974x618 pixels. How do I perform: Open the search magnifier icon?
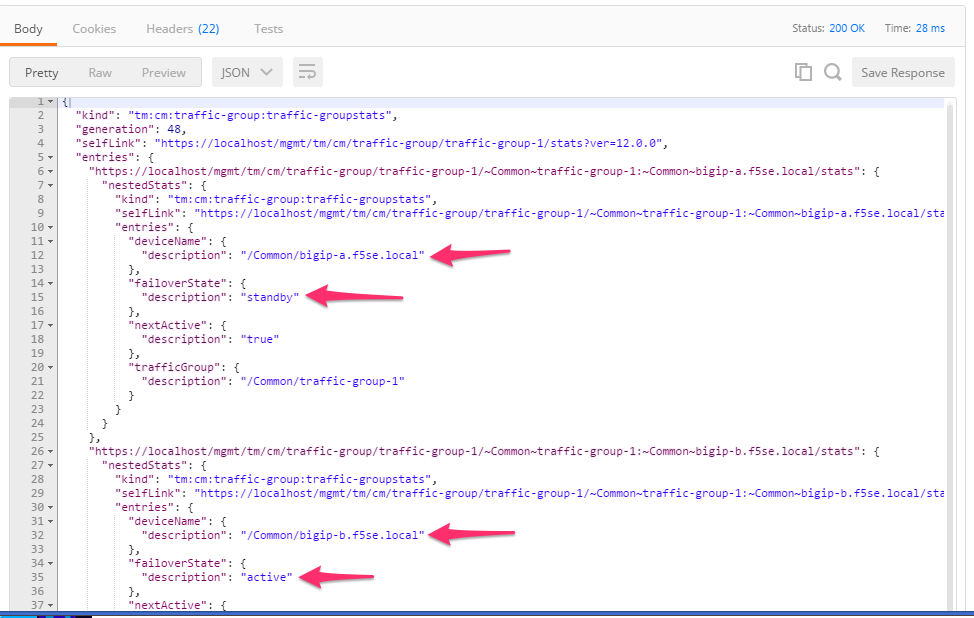pyautogui.click(x=832, y=72)
